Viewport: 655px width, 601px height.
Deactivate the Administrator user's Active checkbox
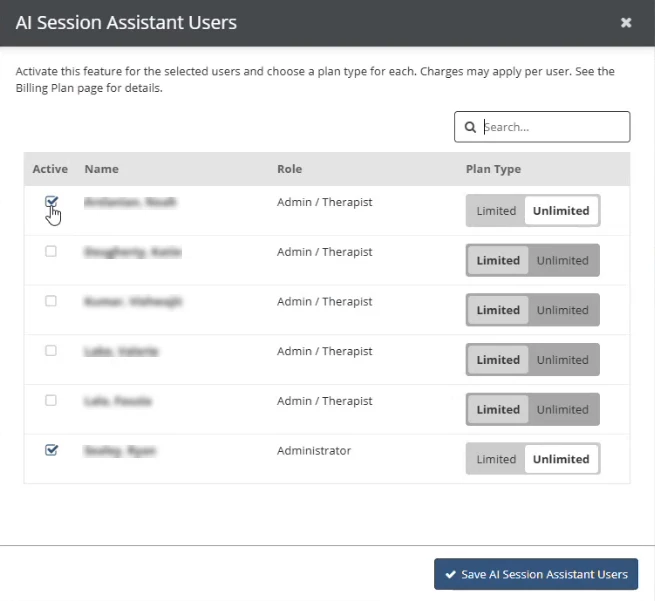point(51,451)
